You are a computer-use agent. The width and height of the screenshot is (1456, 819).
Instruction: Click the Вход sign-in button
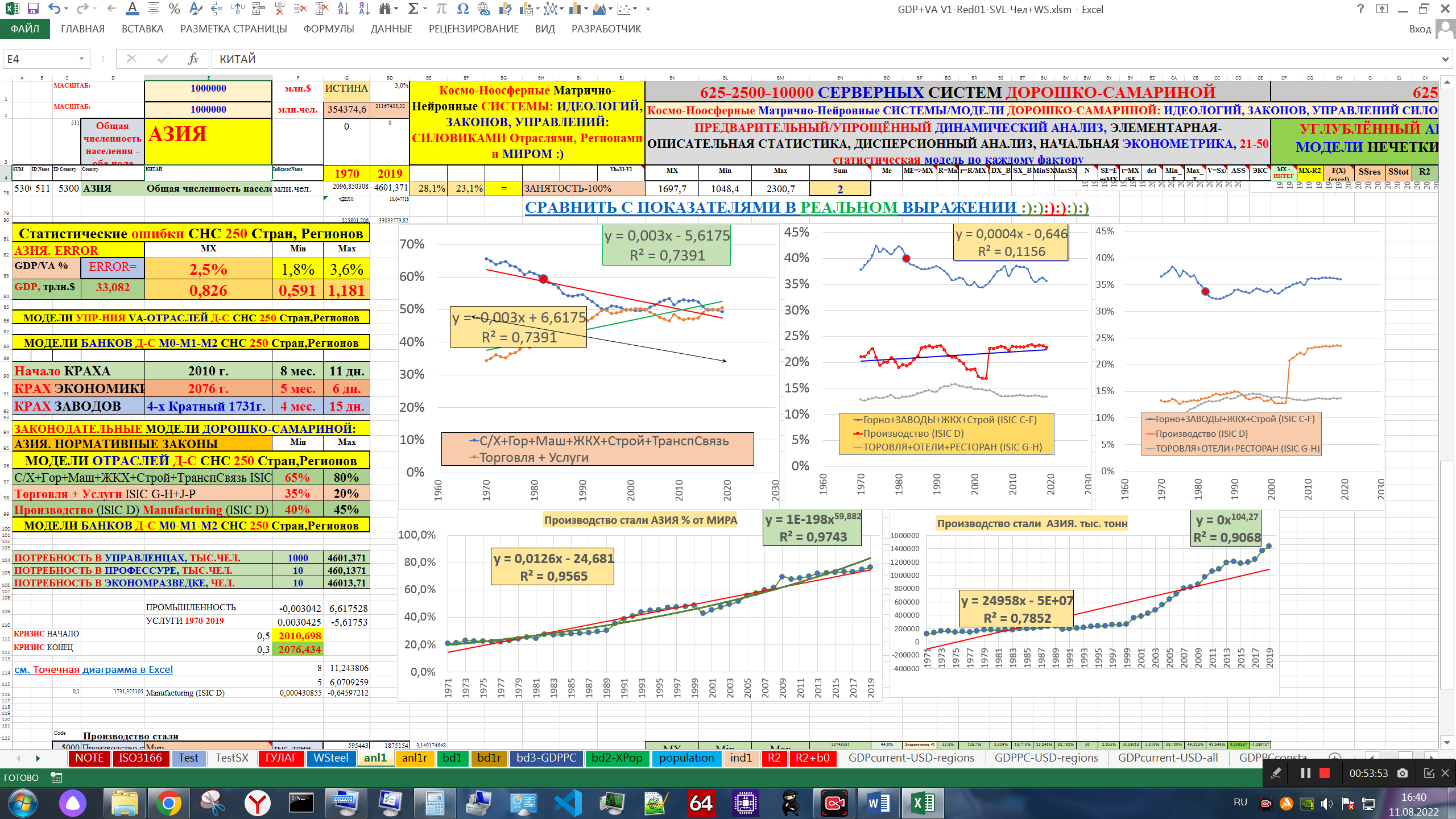click(1420, 29)
